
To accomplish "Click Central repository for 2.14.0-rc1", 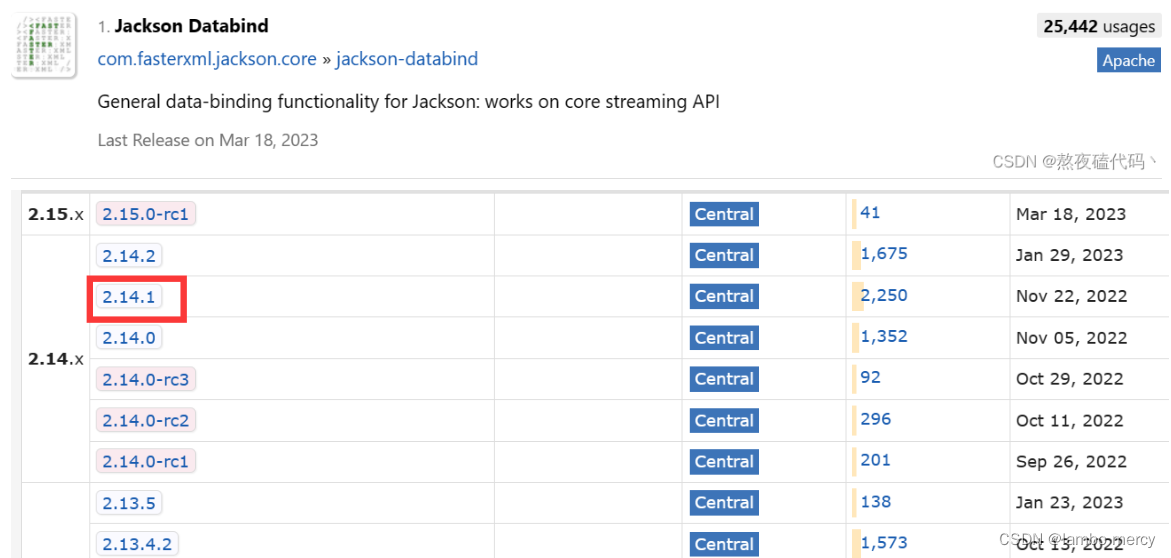I will (724, 462).
